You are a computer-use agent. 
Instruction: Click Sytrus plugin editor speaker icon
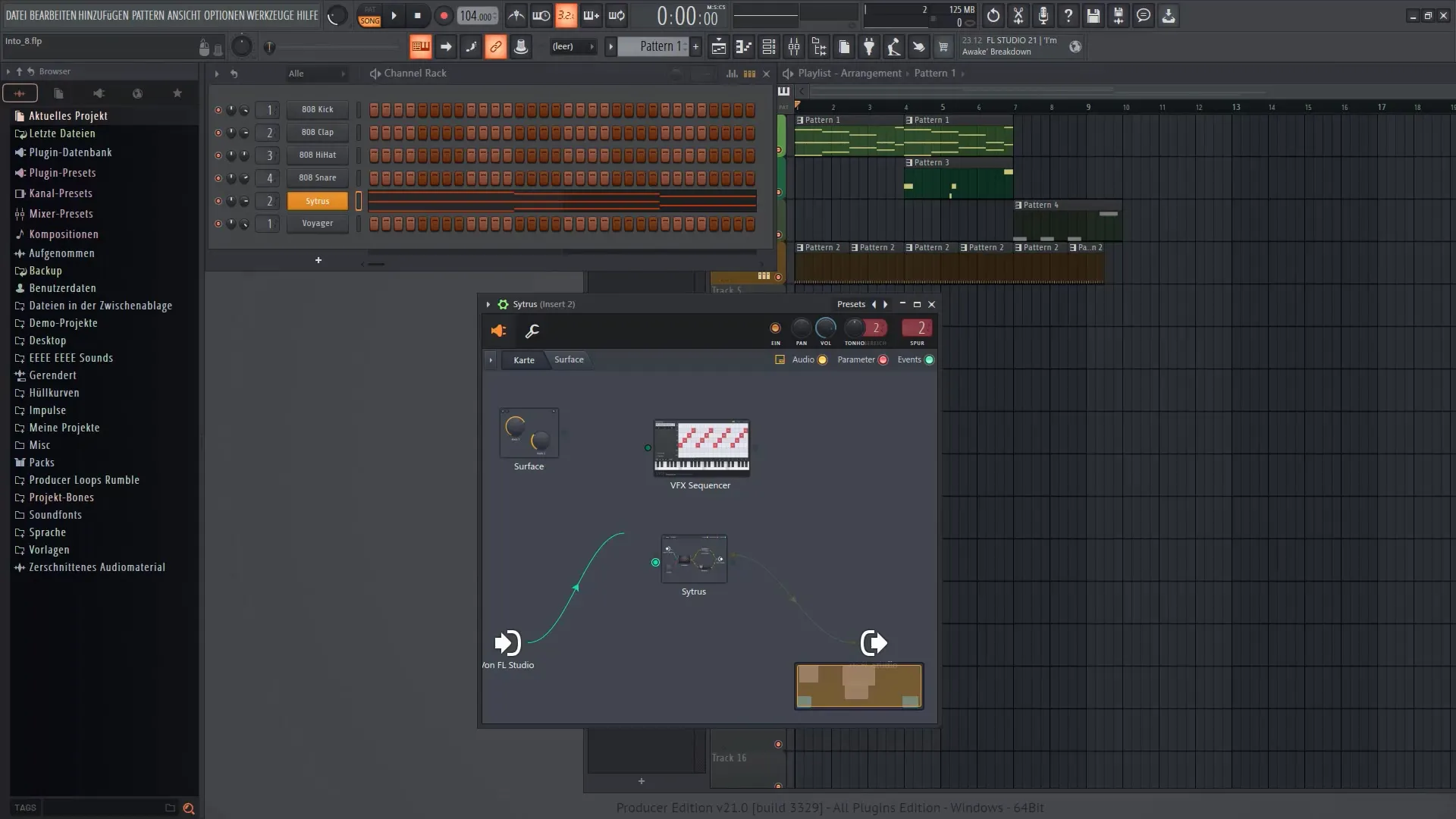[498, 331]
